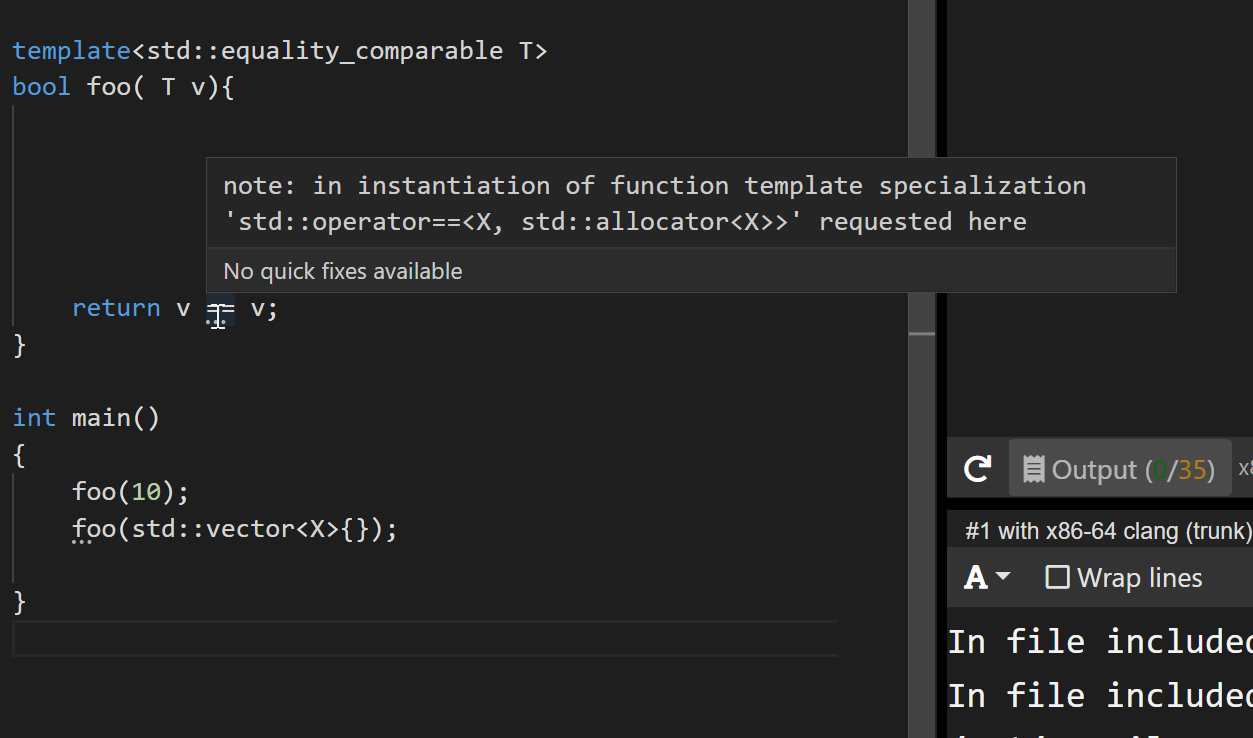Click 'vector<X>' in the second foo call

pyautogui.click(x=272, y=528)
